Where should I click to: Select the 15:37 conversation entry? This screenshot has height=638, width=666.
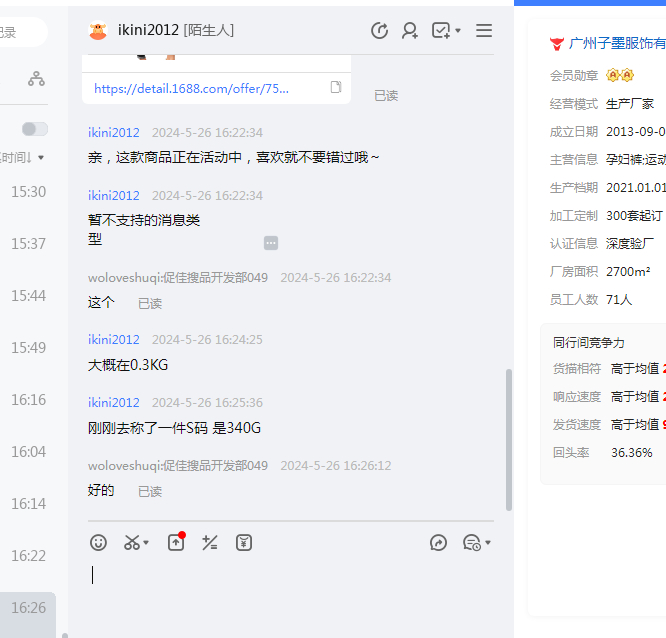click(x=28, y=244)
